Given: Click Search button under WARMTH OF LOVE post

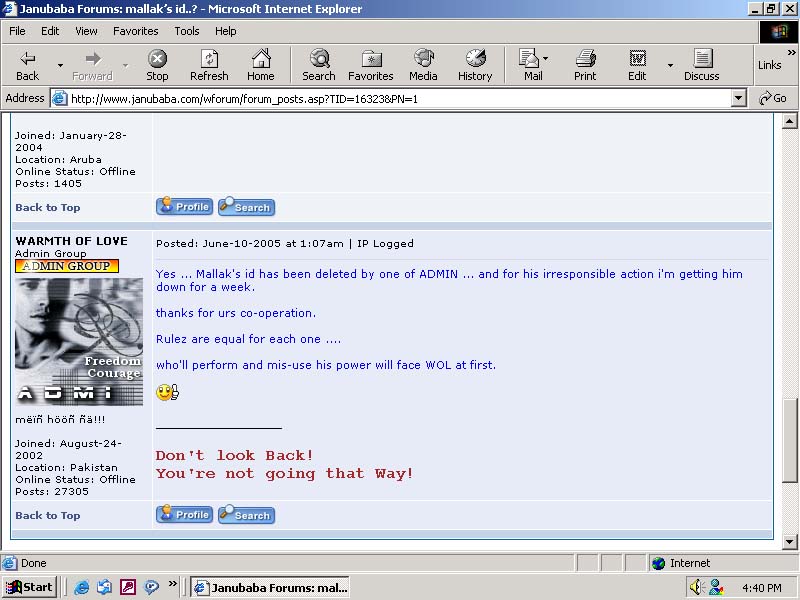Looking at the screenshot, I should pos(246,514).
